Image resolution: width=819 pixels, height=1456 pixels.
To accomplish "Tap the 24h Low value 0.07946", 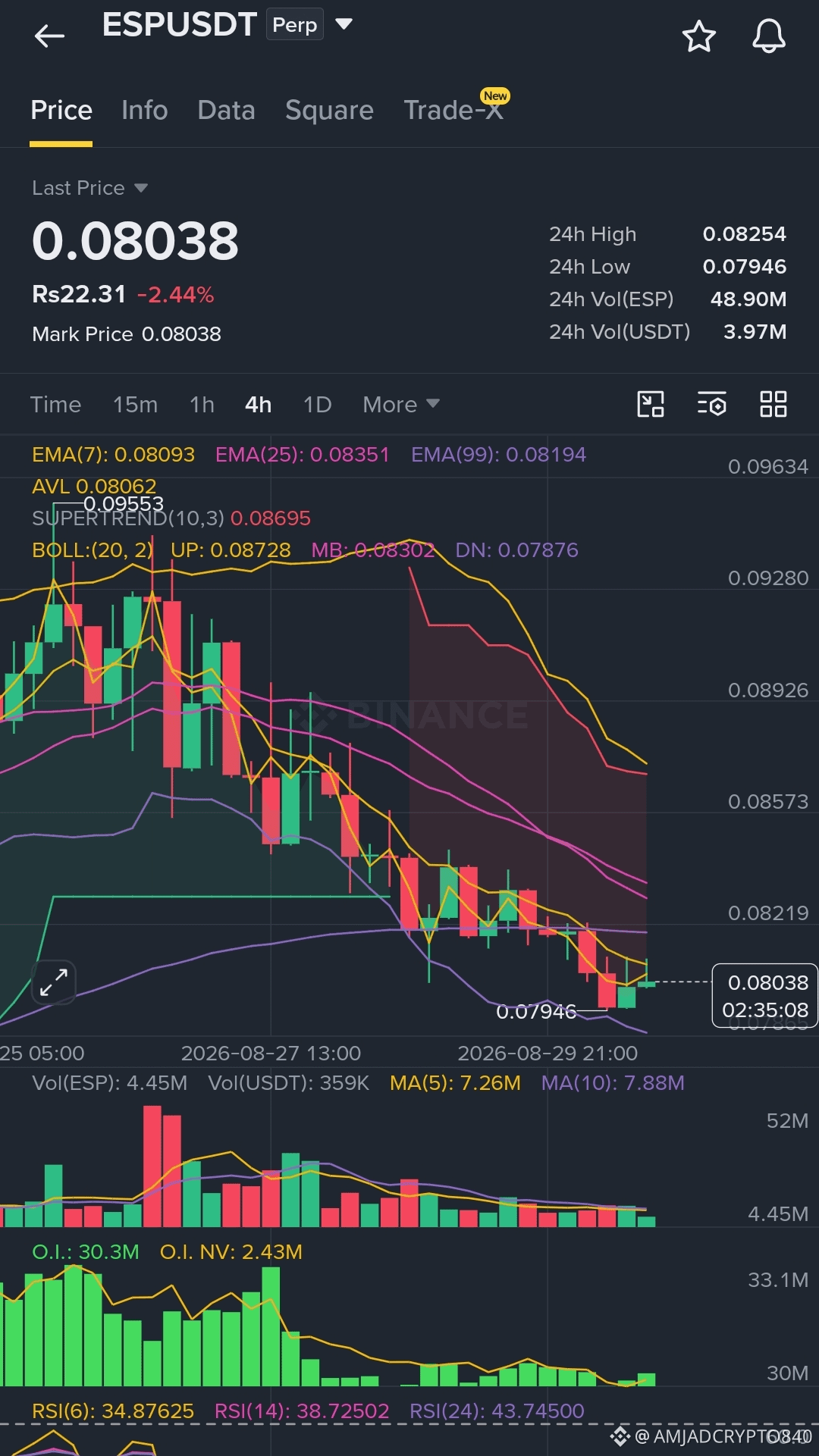I will (744, 267).
